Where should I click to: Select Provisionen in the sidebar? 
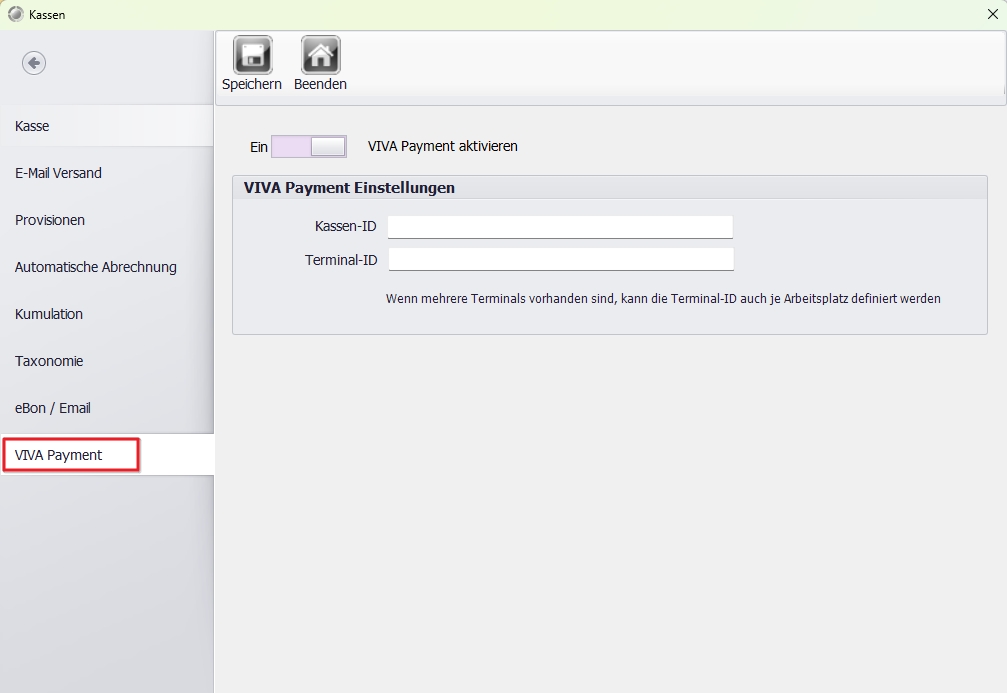(x=50, y=220)
